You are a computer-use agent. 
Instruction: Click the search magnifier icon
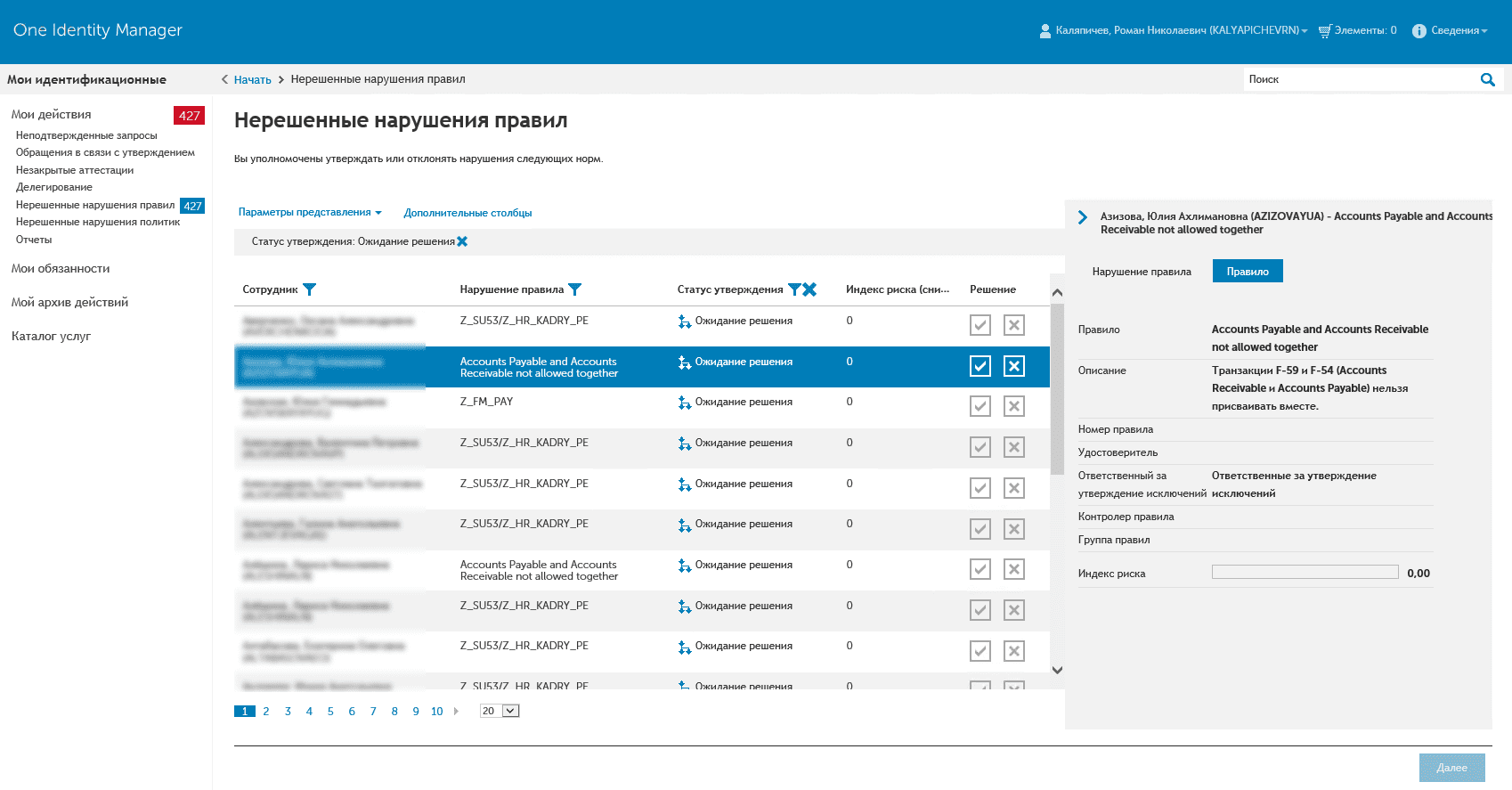(1487, 79)
